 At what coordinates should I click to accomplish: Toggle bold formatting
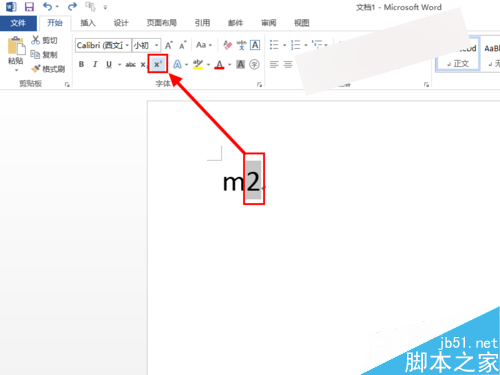(81, 64)
